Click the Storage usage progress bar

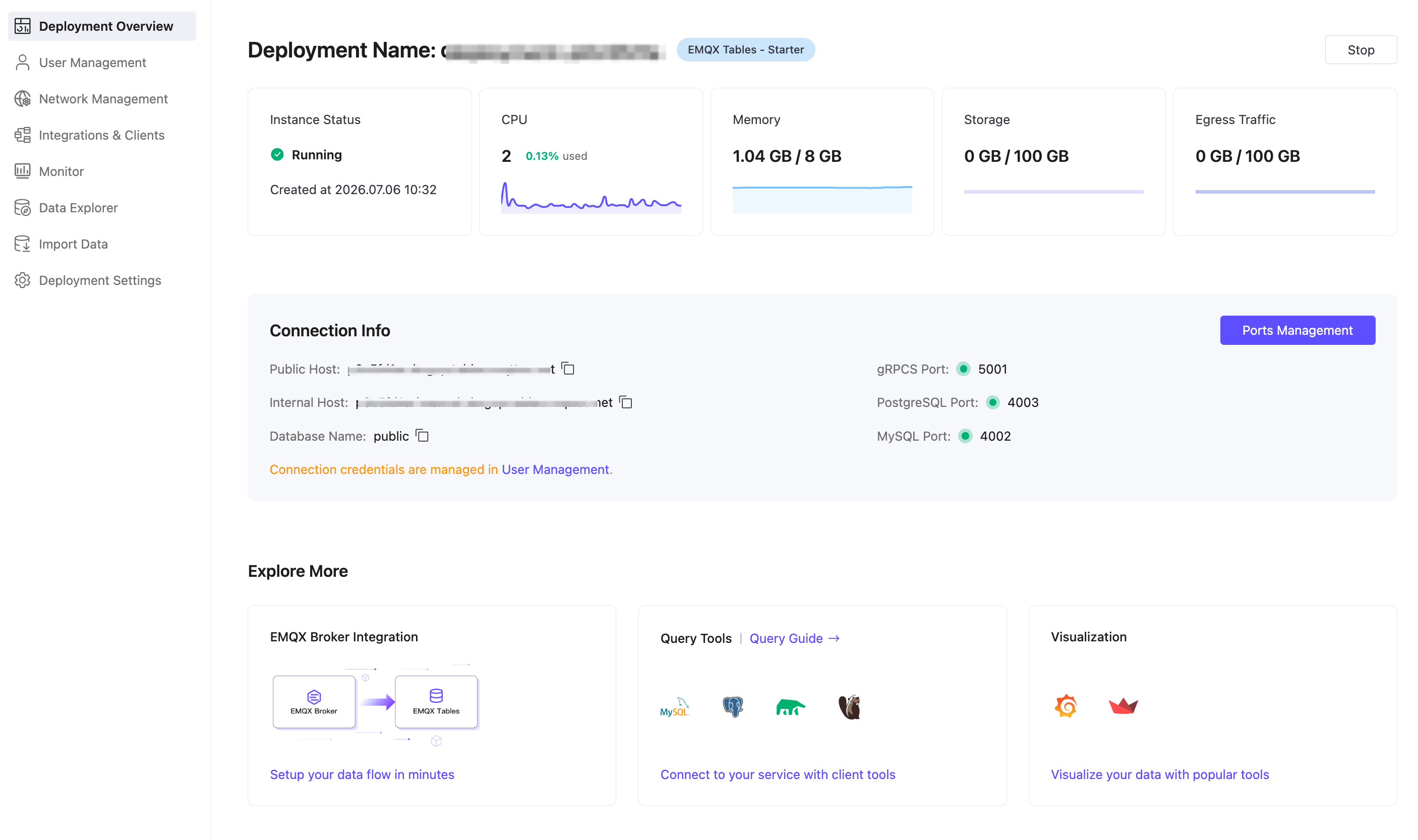pos(1053,192)
